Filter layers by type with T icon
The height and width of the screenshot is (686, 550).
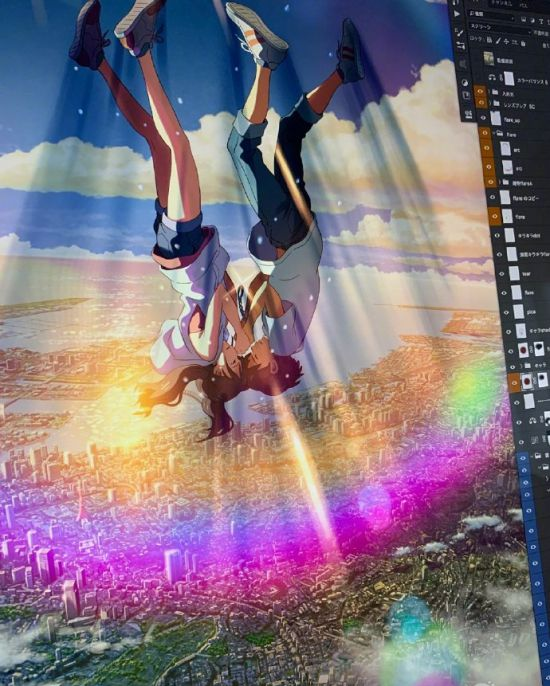541,21
